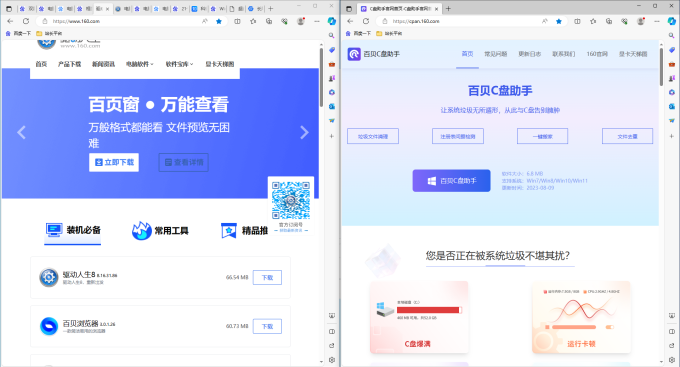Open 更新日志 tab

point(530,54)
